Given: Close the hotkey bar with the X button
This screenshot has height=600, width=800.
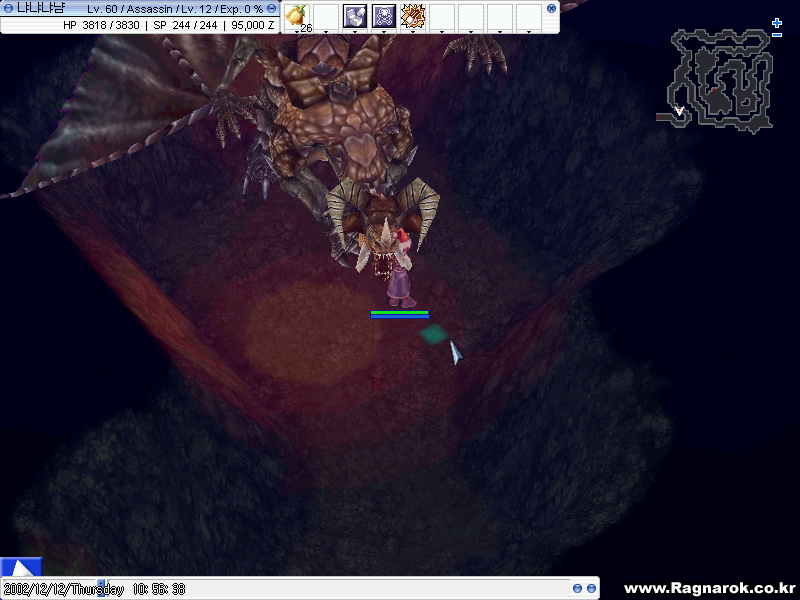Looking at the screenshot, I should tap(551, 8).
